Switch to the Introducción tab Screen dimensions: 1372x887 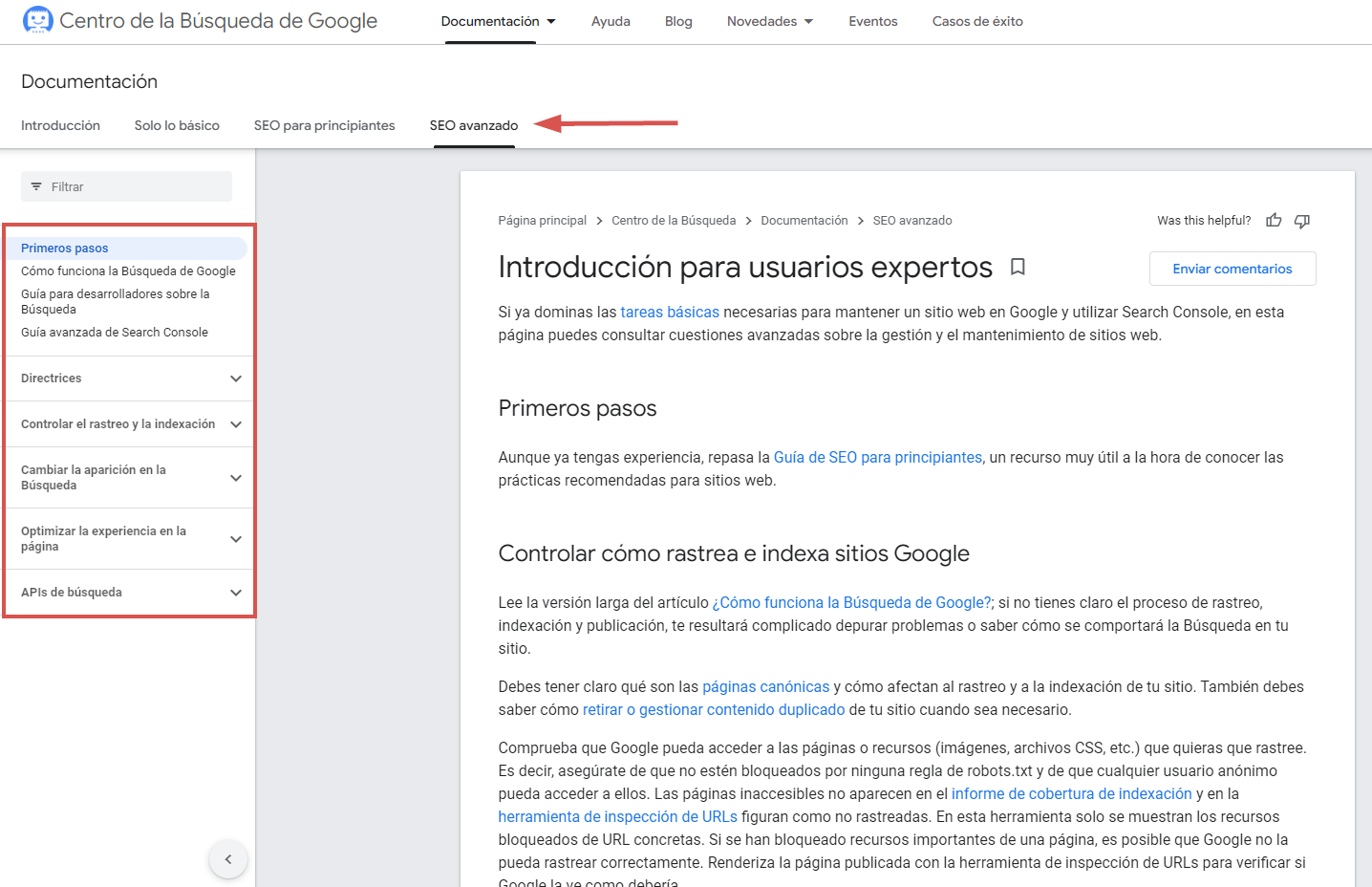point(60,125)
